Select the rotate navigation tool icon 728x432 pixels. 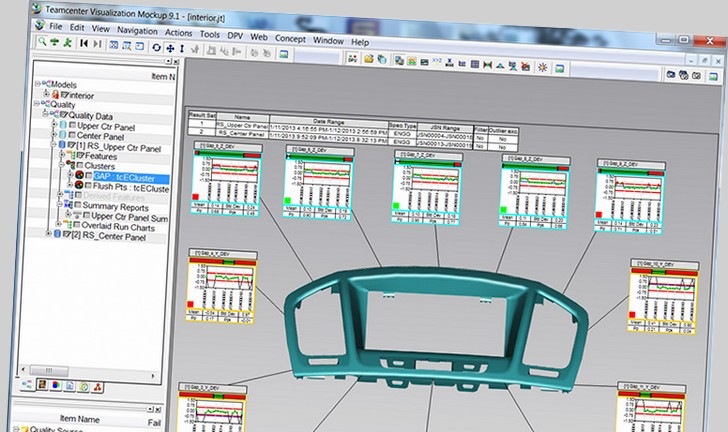coord(156,47)
